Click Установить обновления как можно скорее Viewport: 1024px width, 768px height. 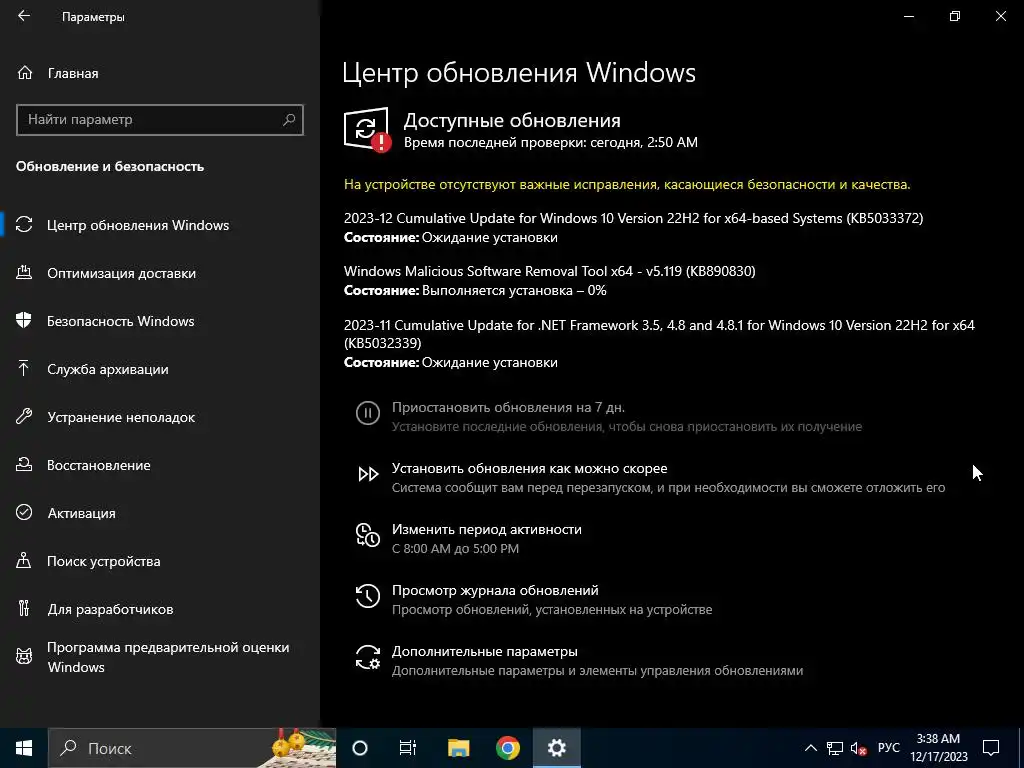[530, 468]
